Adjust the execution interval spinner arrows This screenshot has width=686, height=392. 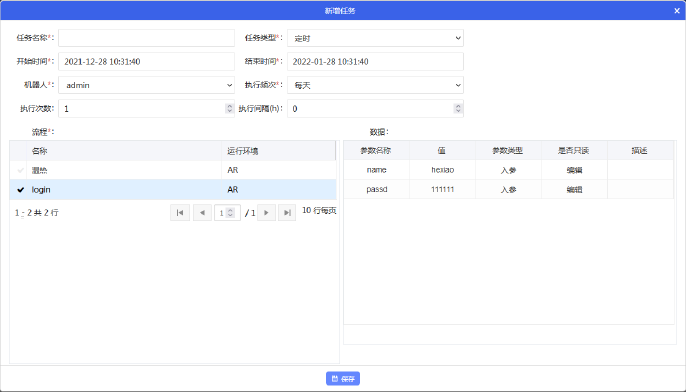(x=458, y=108)
